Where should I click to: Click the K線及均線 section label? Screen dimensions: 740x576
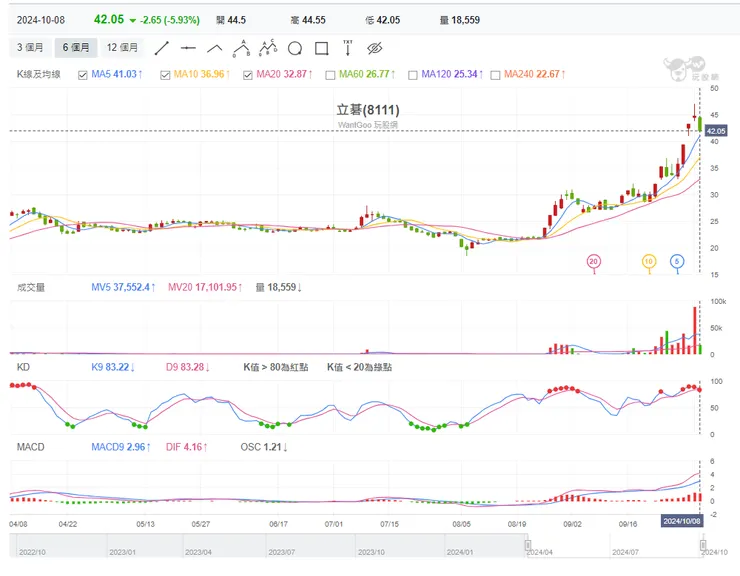39,74
